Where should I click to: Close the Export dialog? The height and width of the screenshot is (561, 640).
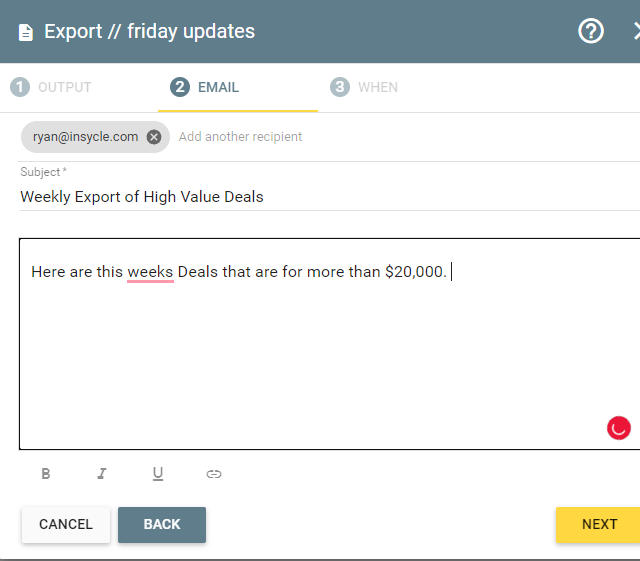coord(637,31)
